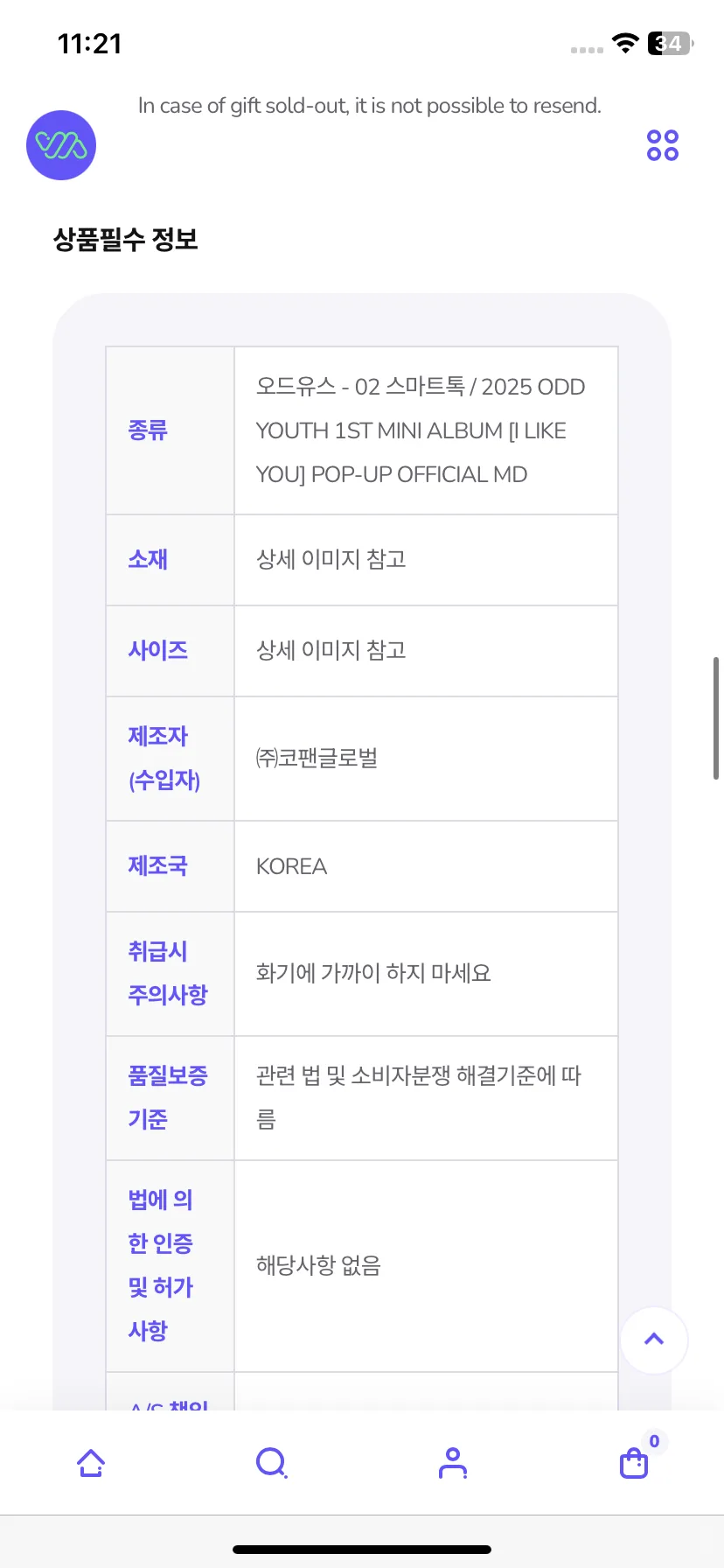Tap the 품질보증 기준 row label

[168, 1098]
